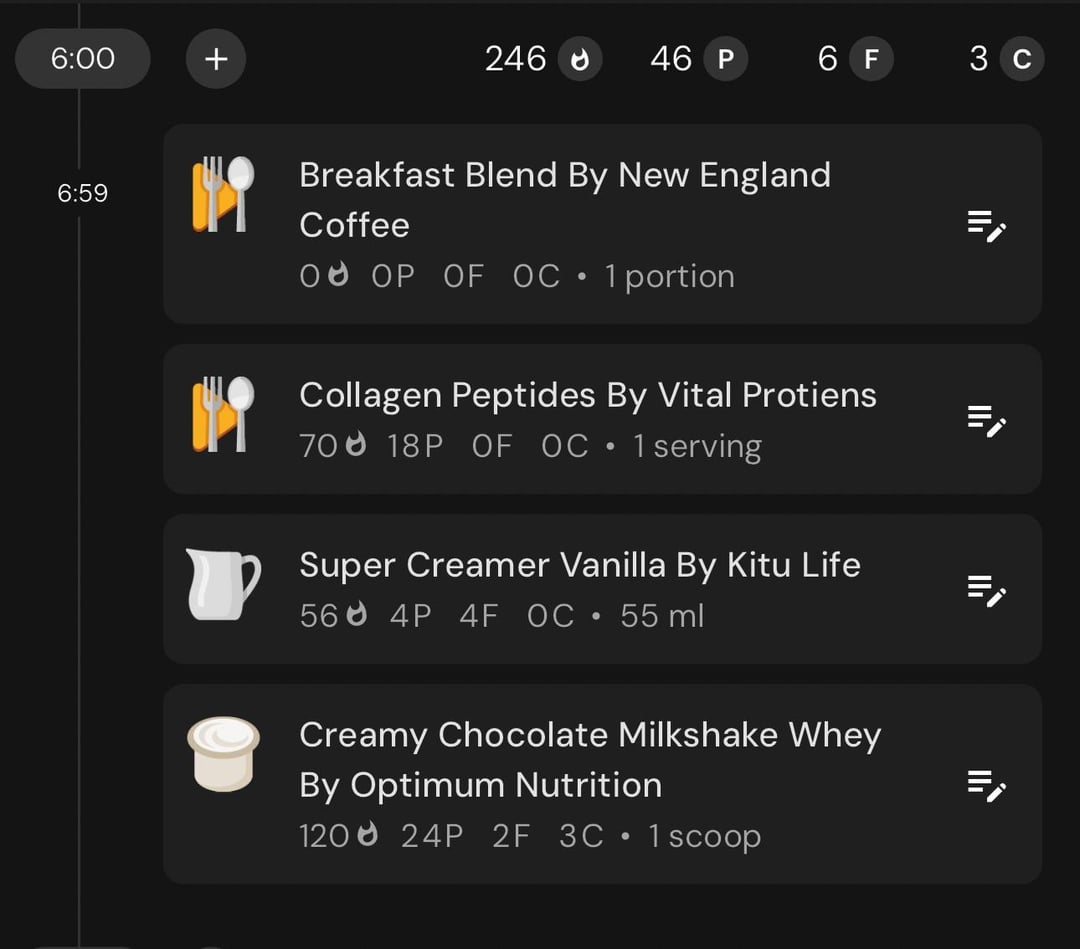Screen dimensions: 1080x949
Task: Select the fork and spoon icon for Coffee
Action: [223, 194]
